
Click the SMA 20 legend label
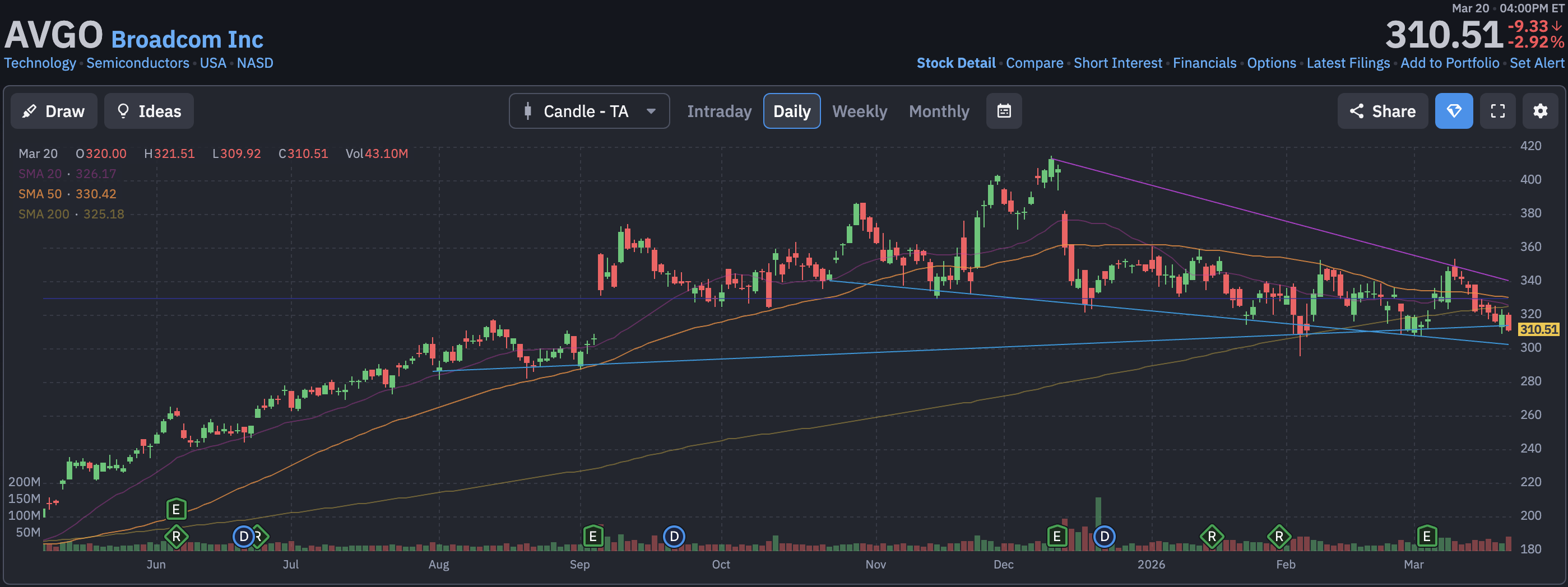pyautogui.click(x=40, y=174)
